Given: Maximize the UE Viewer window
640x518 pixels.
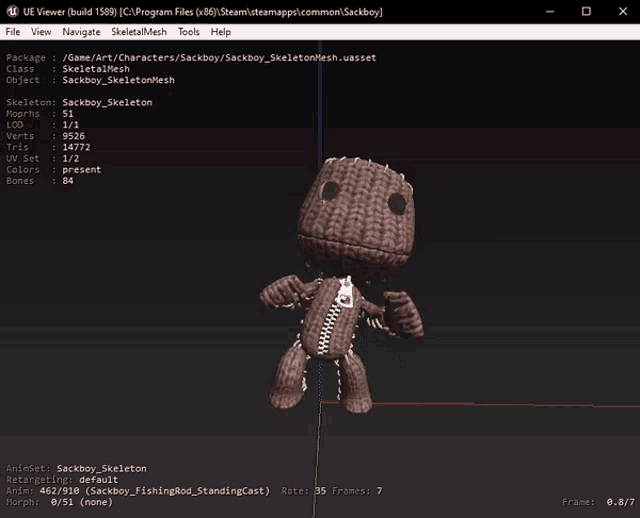Looking at the screenshot, I should click(x=586, y=11).
